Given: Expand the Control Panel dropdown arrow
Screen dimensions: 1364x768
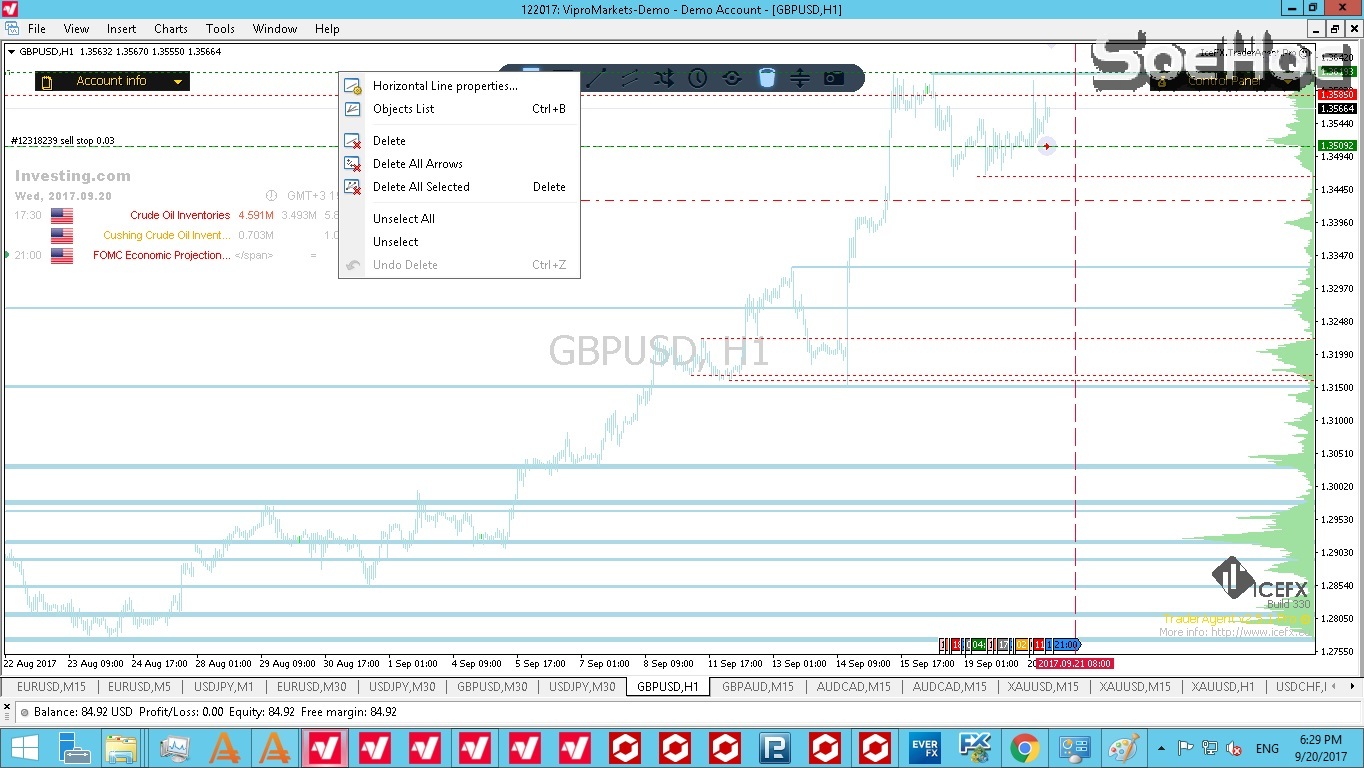Looking at the screenshot, I should coord(1291,82).
